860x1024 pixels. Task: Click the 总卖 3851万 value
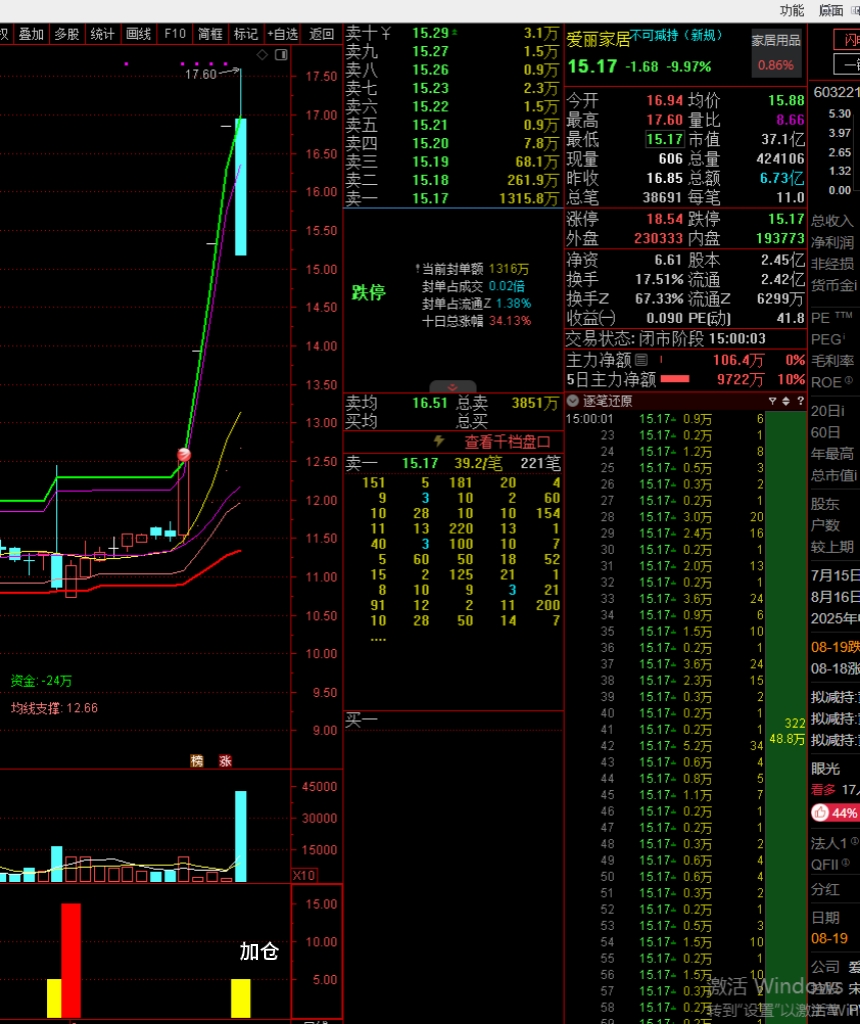point(535,403)
